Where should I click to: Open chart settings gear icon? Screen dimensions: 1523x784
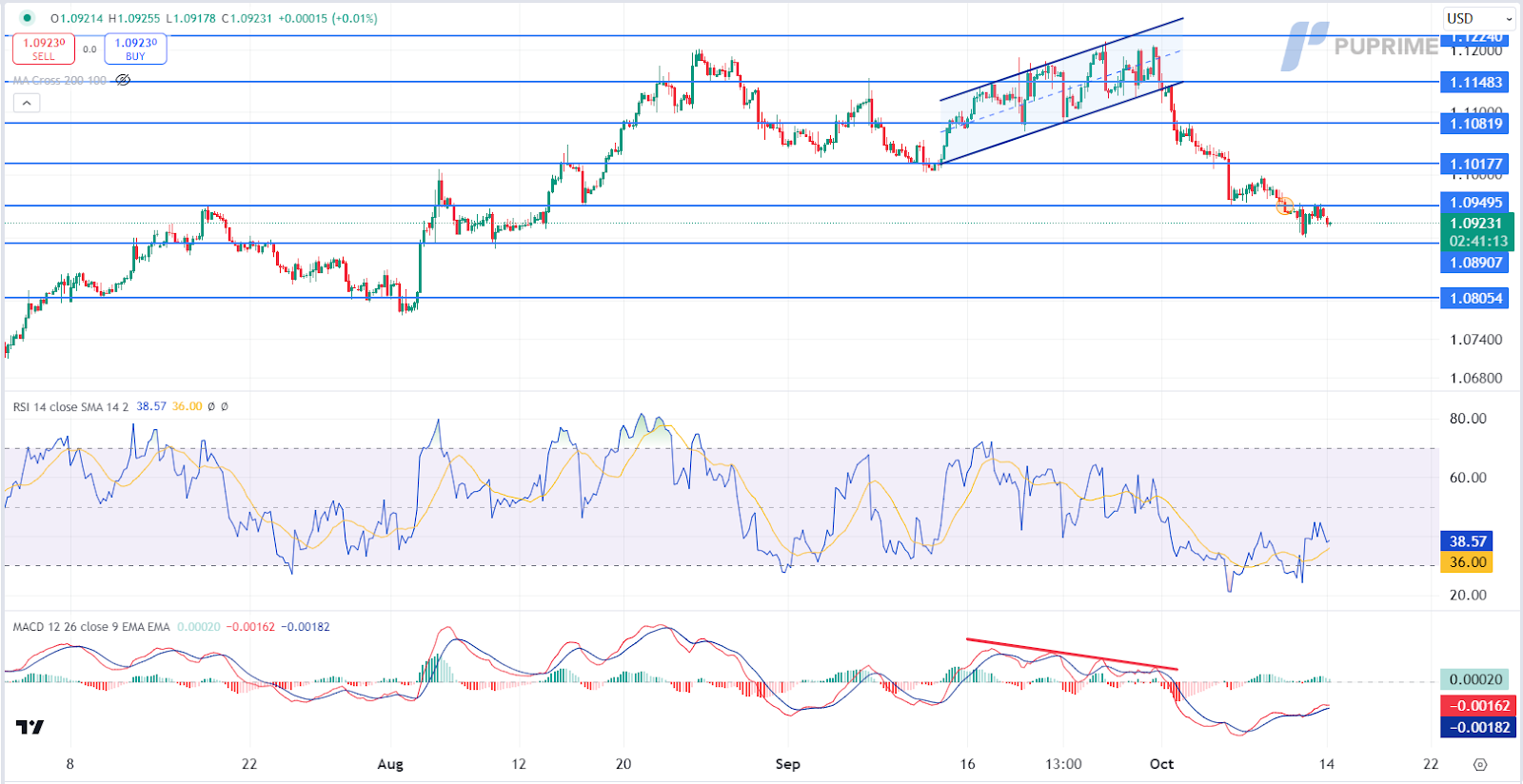(x=1480, y=764)
